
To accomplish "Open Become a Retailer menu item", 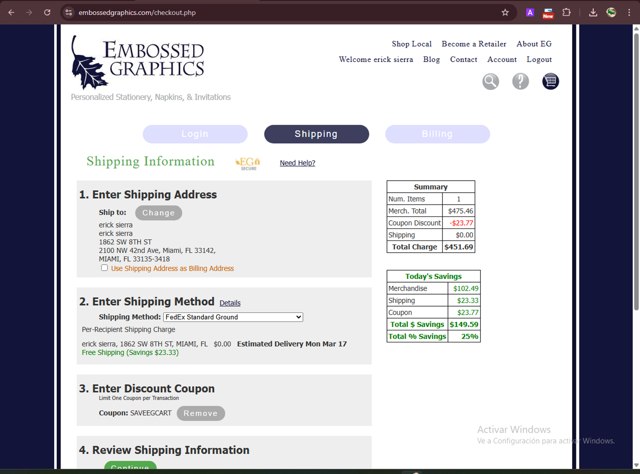I will [x=474, y=44].
